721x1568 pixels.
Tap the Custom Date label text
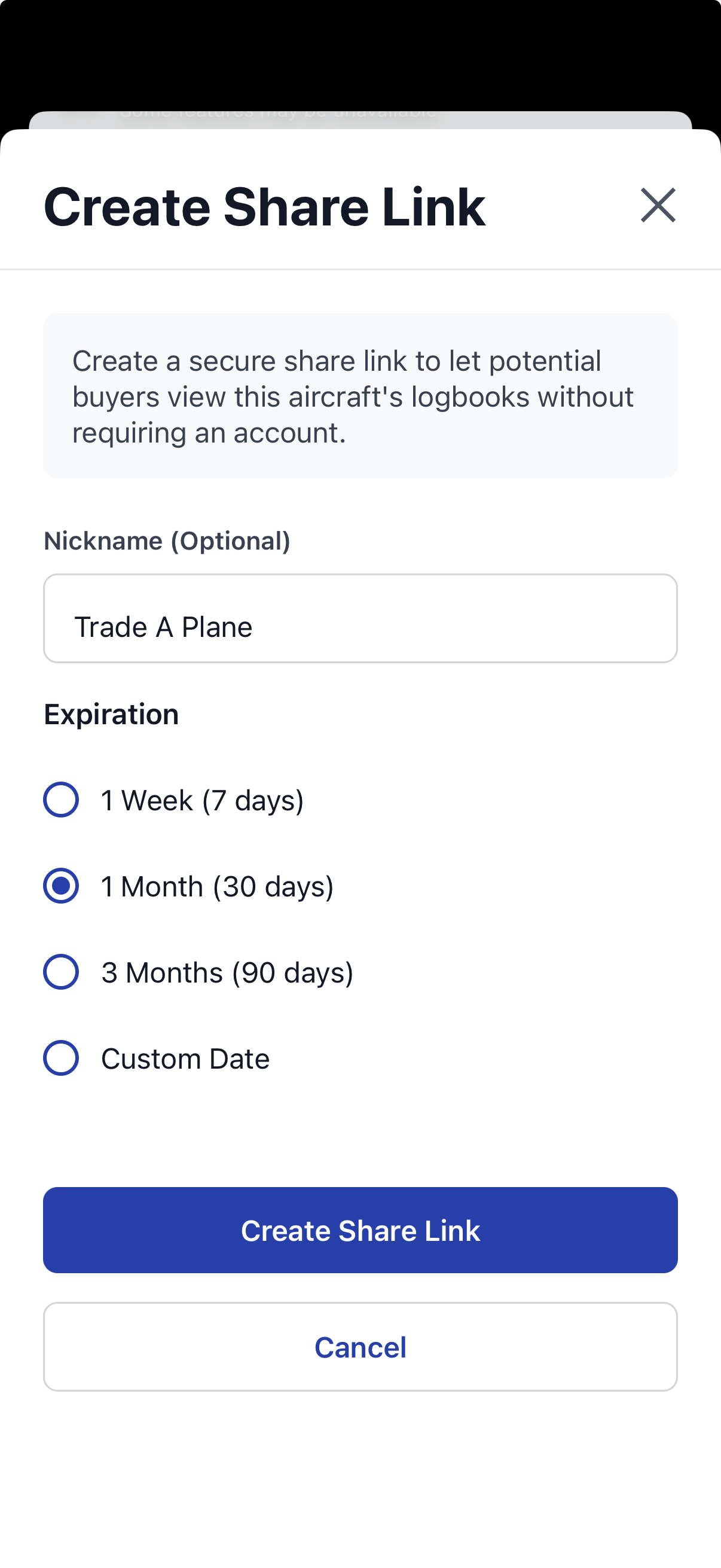185,1058
